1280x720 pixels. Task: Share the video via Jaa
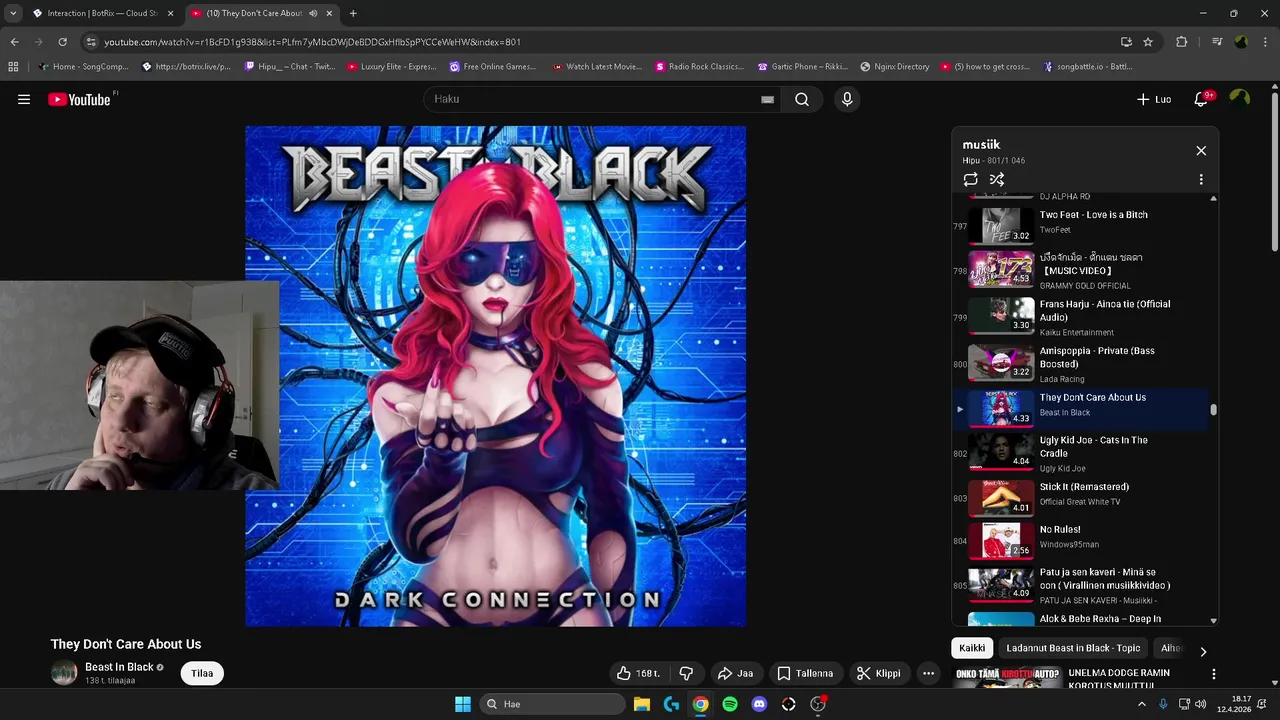[737, 673]
